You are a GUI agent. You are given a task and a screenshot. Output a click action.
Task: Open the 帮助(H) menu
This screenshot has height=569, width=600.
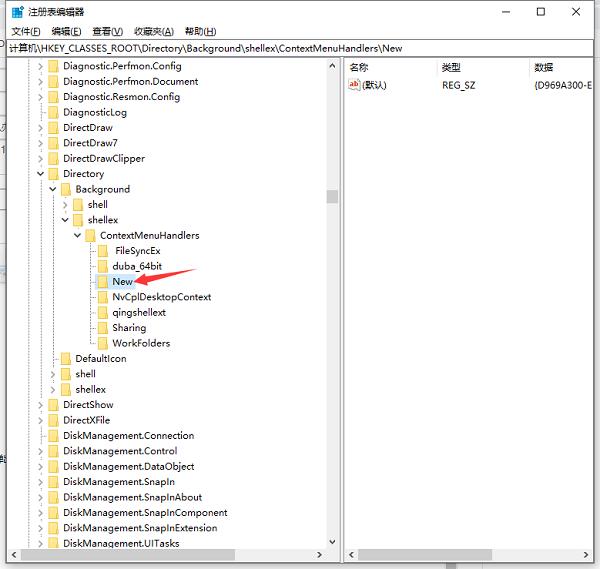pyautogui.click(x=201, y=31)
